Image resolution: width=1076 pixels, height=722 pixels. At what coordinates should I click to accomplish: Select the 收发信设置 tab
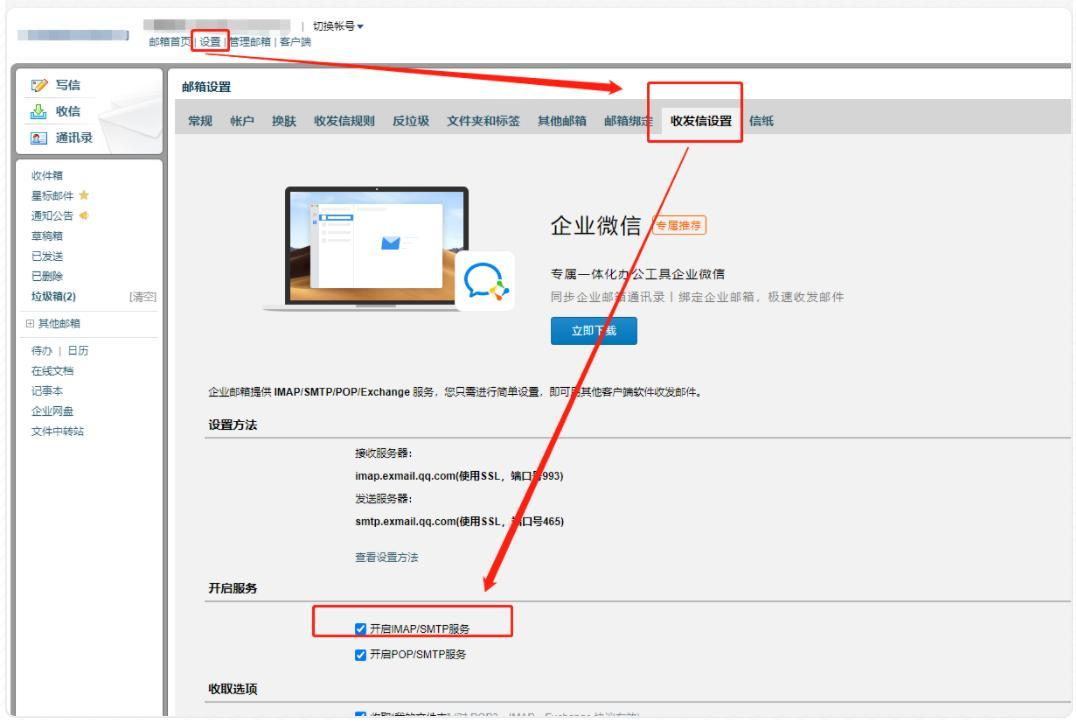[701, 121]
